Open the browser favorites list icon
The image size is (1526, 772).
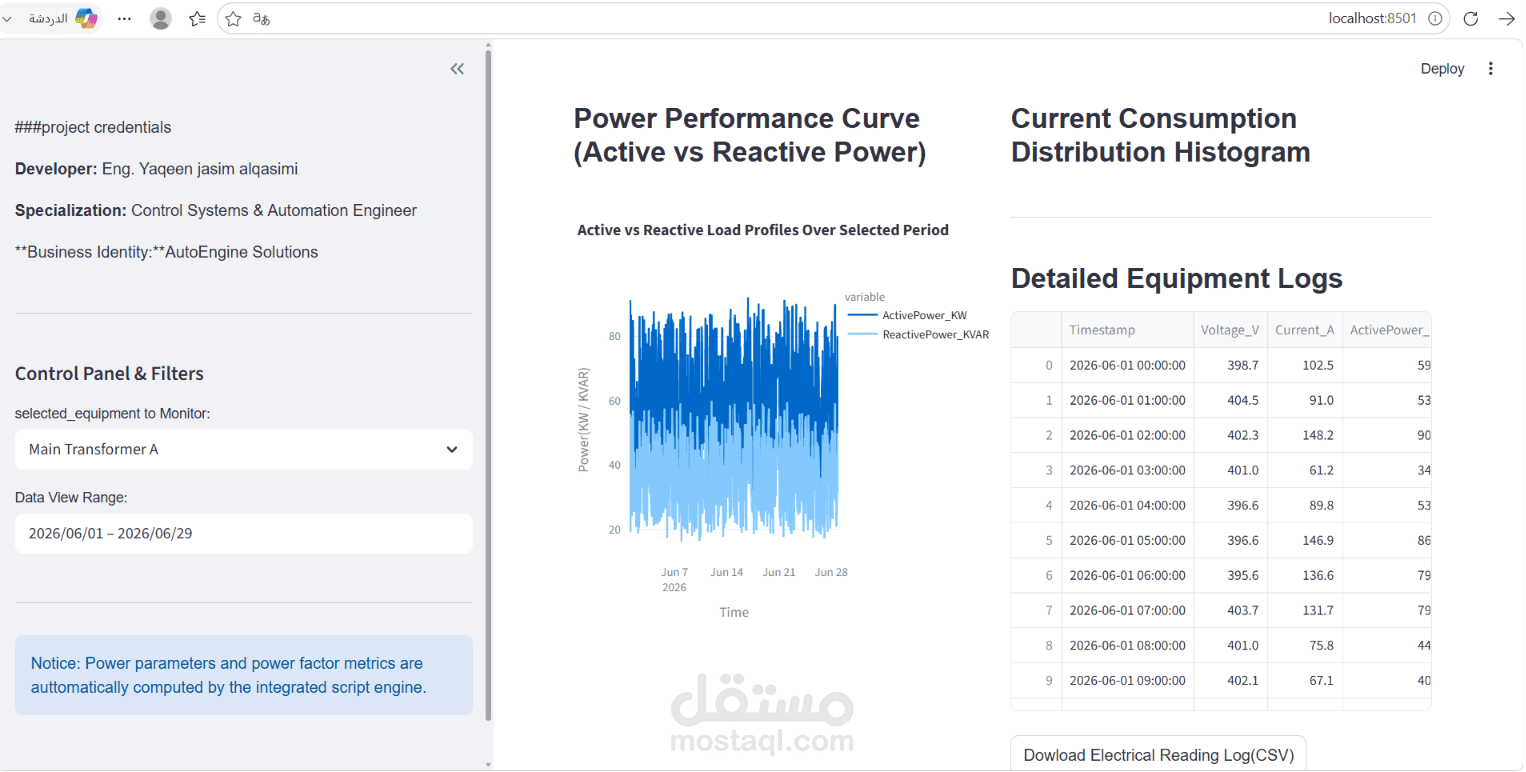197,18
